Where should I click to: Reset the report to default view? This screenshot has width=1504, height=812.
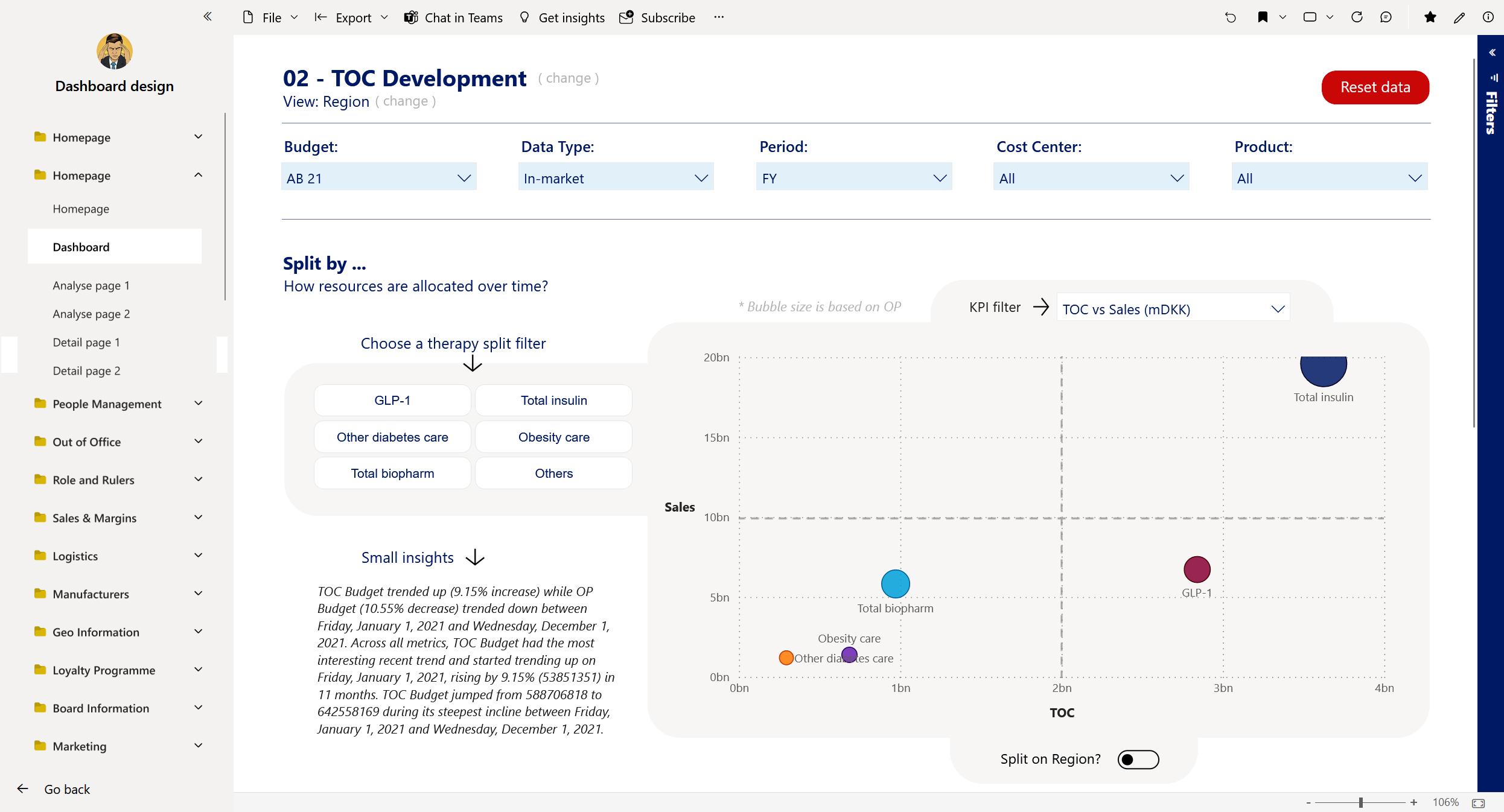coord(1231,17)
